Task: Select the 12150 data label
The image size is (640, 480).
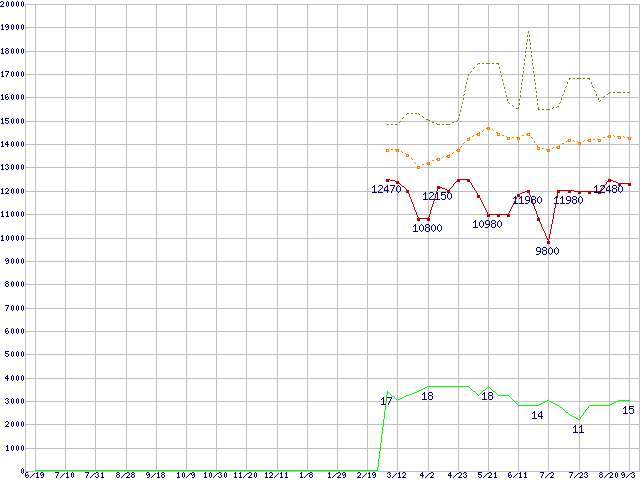Action: (437, 196)
